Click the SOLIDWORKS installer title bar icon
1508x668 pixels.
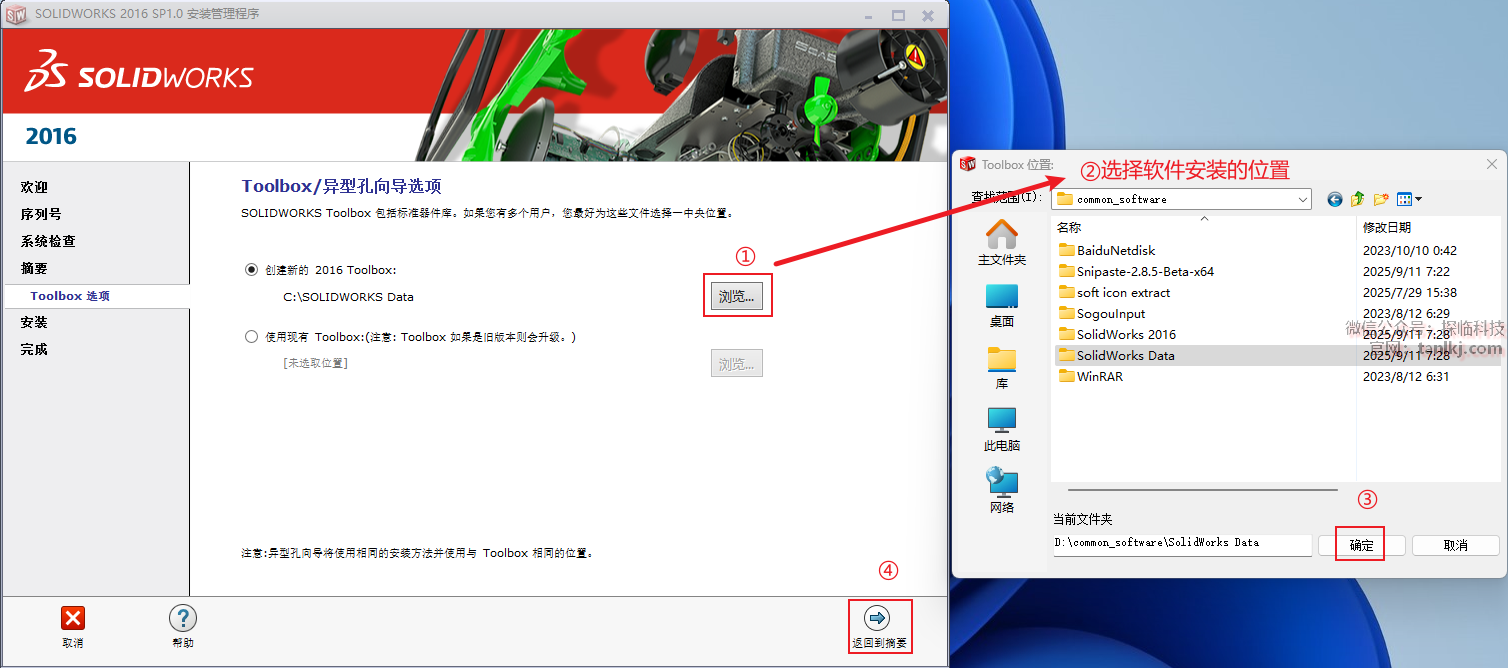click(17, 14)
